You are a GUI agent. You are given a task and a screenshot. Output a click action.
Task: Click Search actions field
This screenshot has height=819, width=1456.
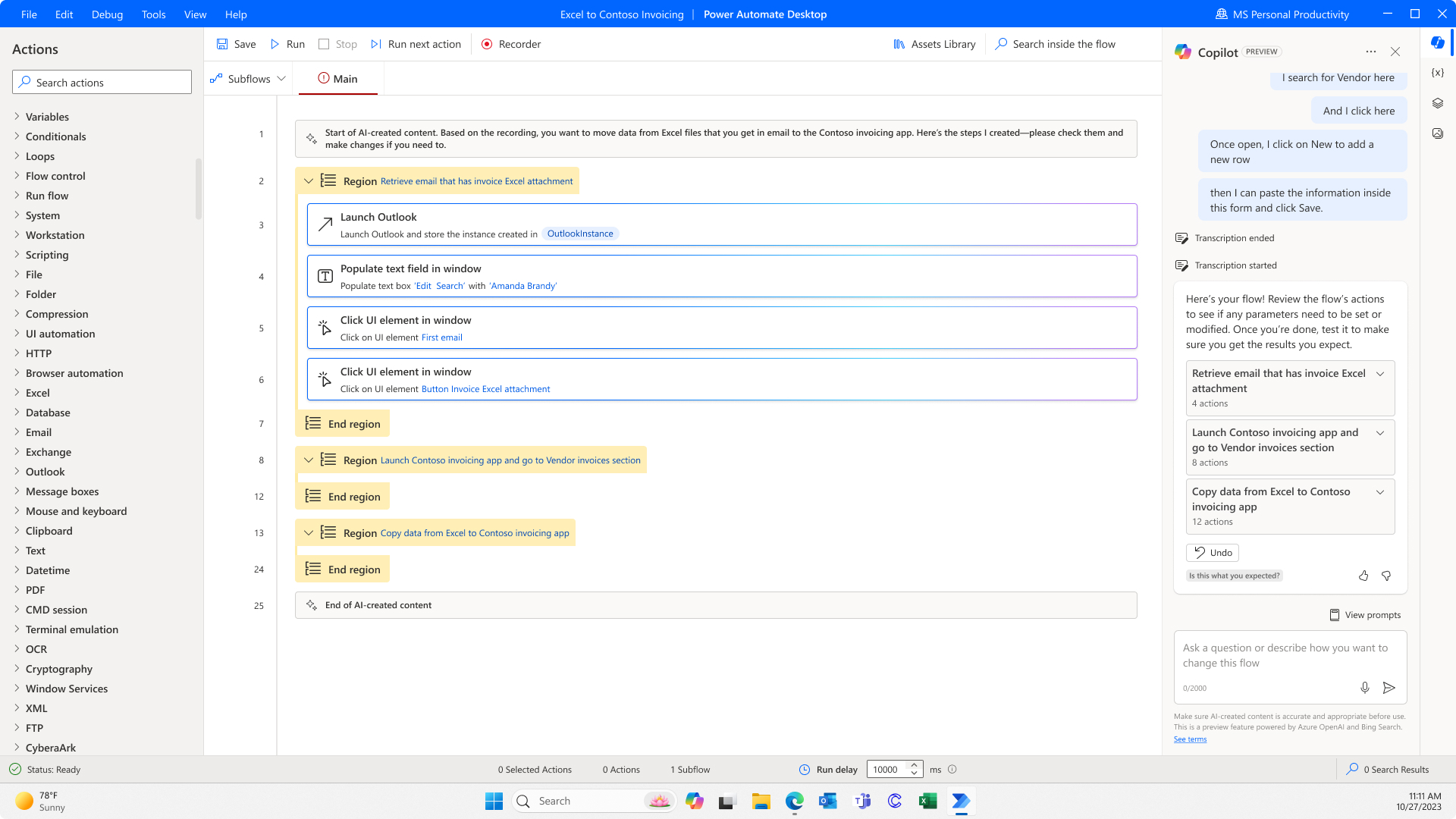pyautogui.click(x=102, y=83)
